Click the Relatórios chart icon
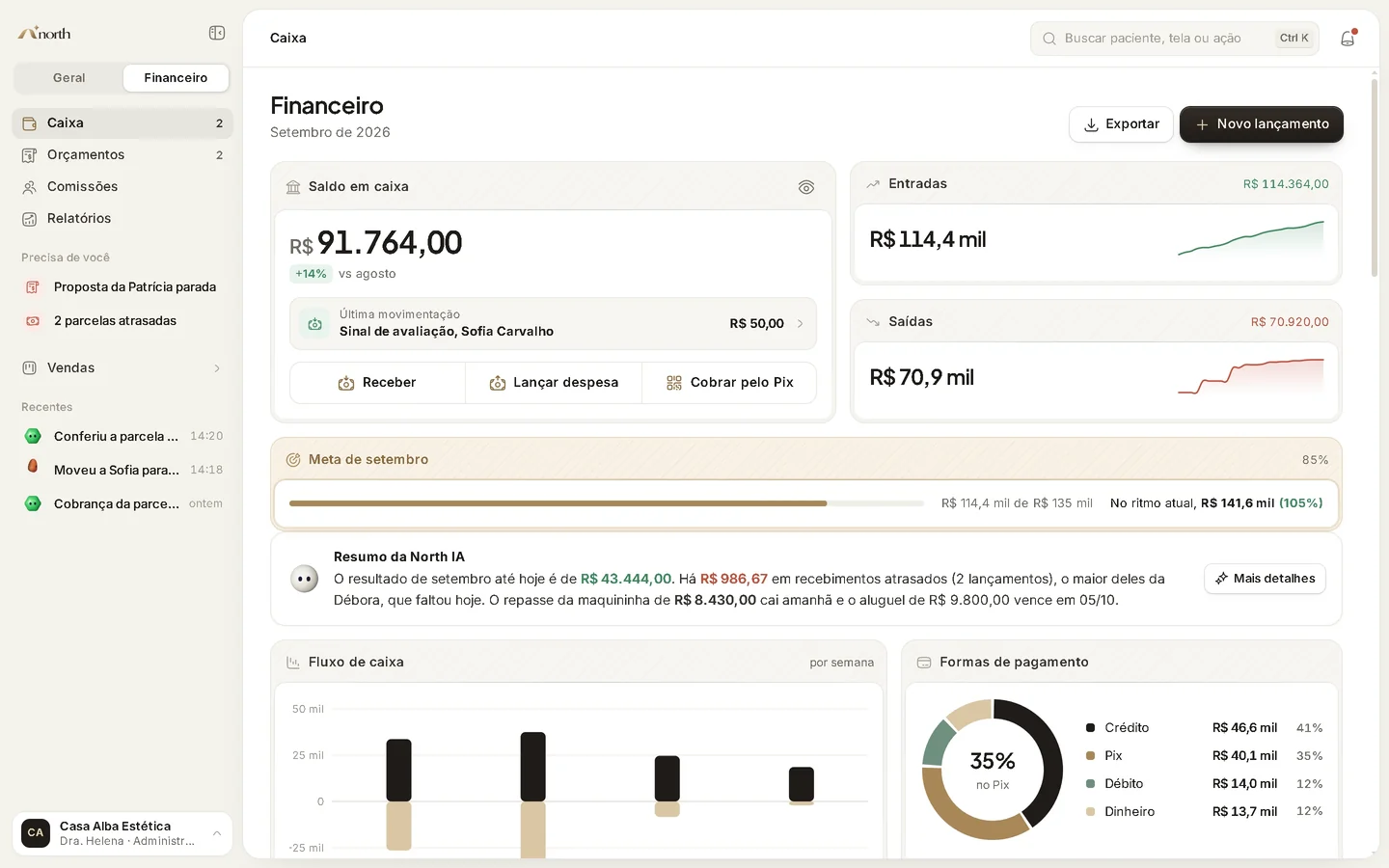This screenshot has height=868, width=1389. click(x=30, y=219)
